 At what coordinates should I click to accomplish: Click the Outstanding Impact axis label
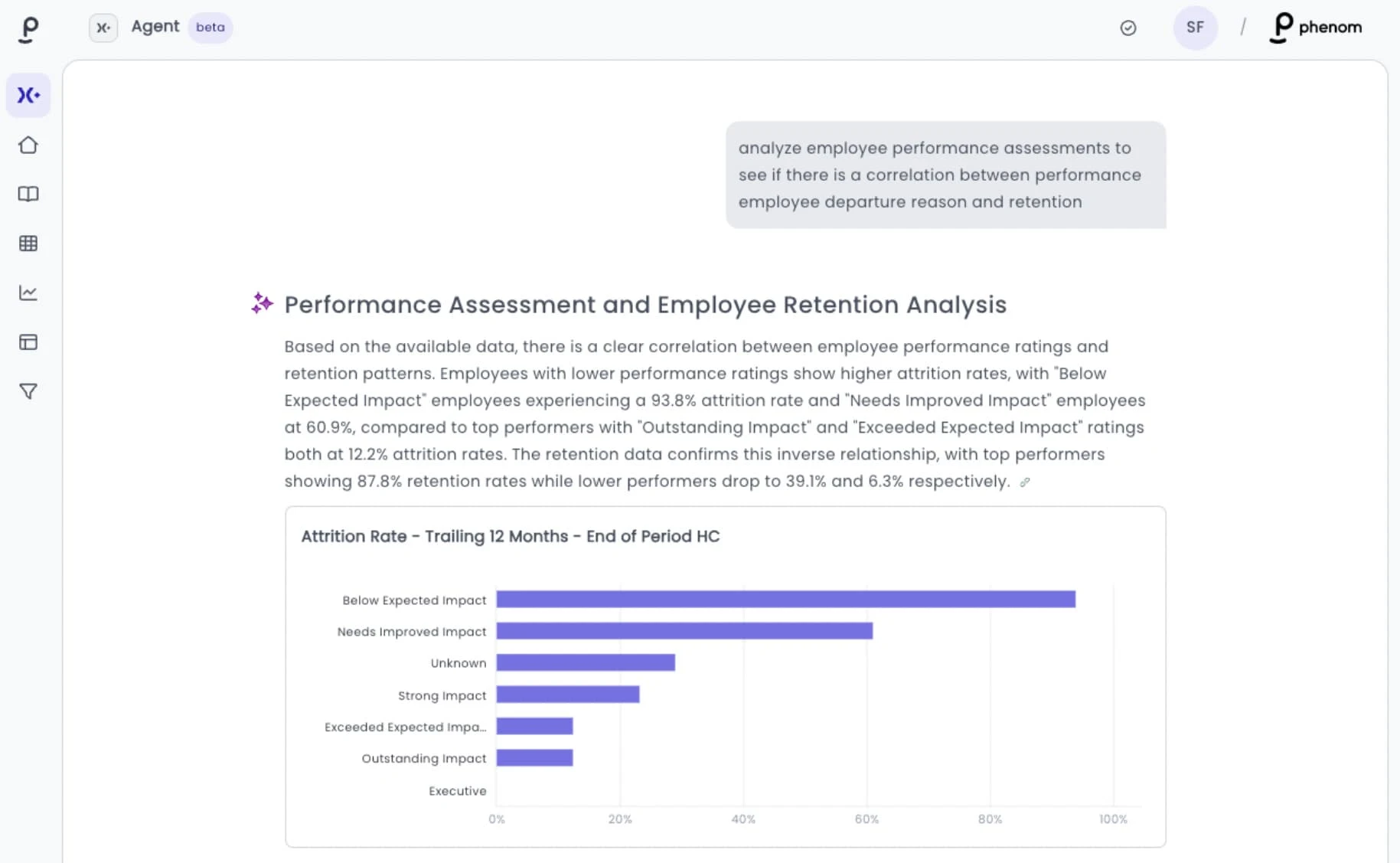tap(424, 758)
